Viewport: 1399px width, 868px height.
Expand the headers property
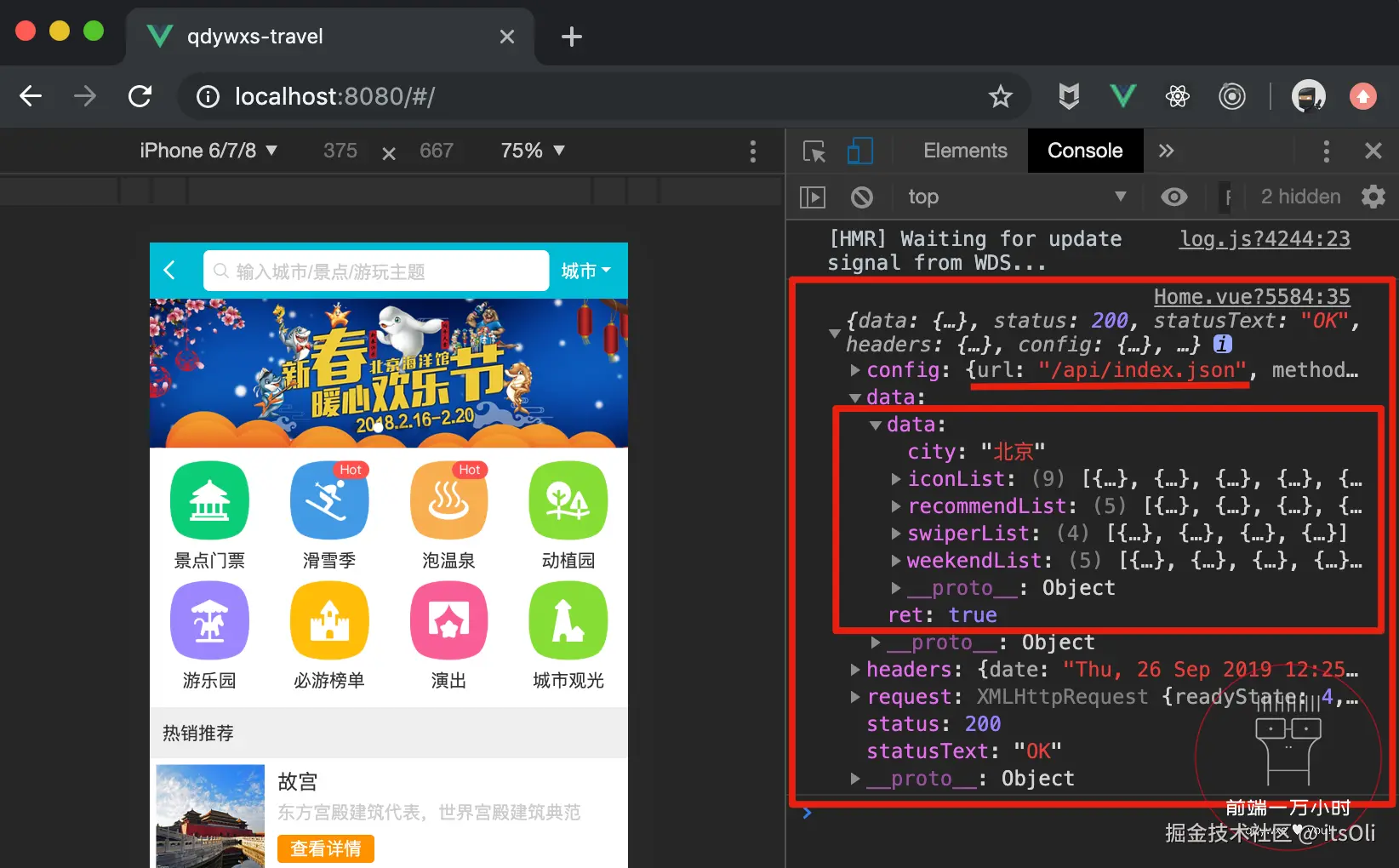click(x=855, y=670)
